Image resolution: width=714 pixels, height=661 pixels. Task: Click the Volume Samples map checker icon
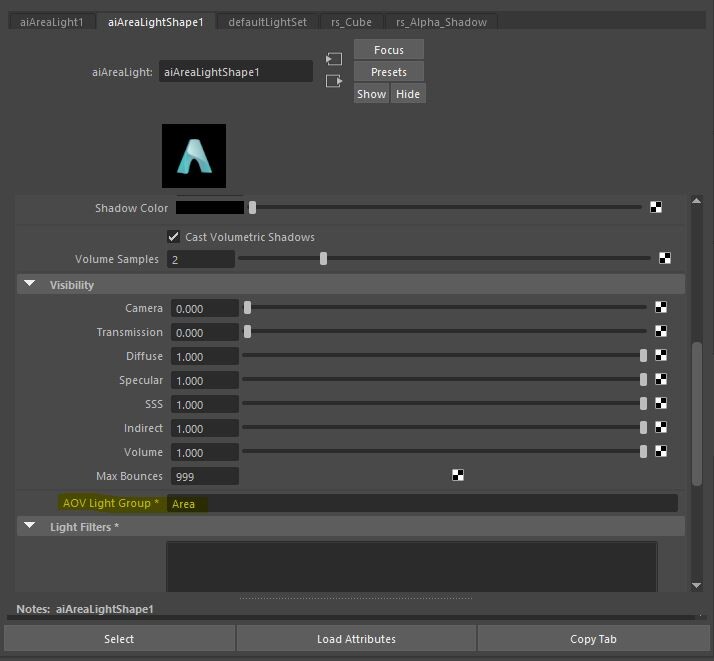665,259
